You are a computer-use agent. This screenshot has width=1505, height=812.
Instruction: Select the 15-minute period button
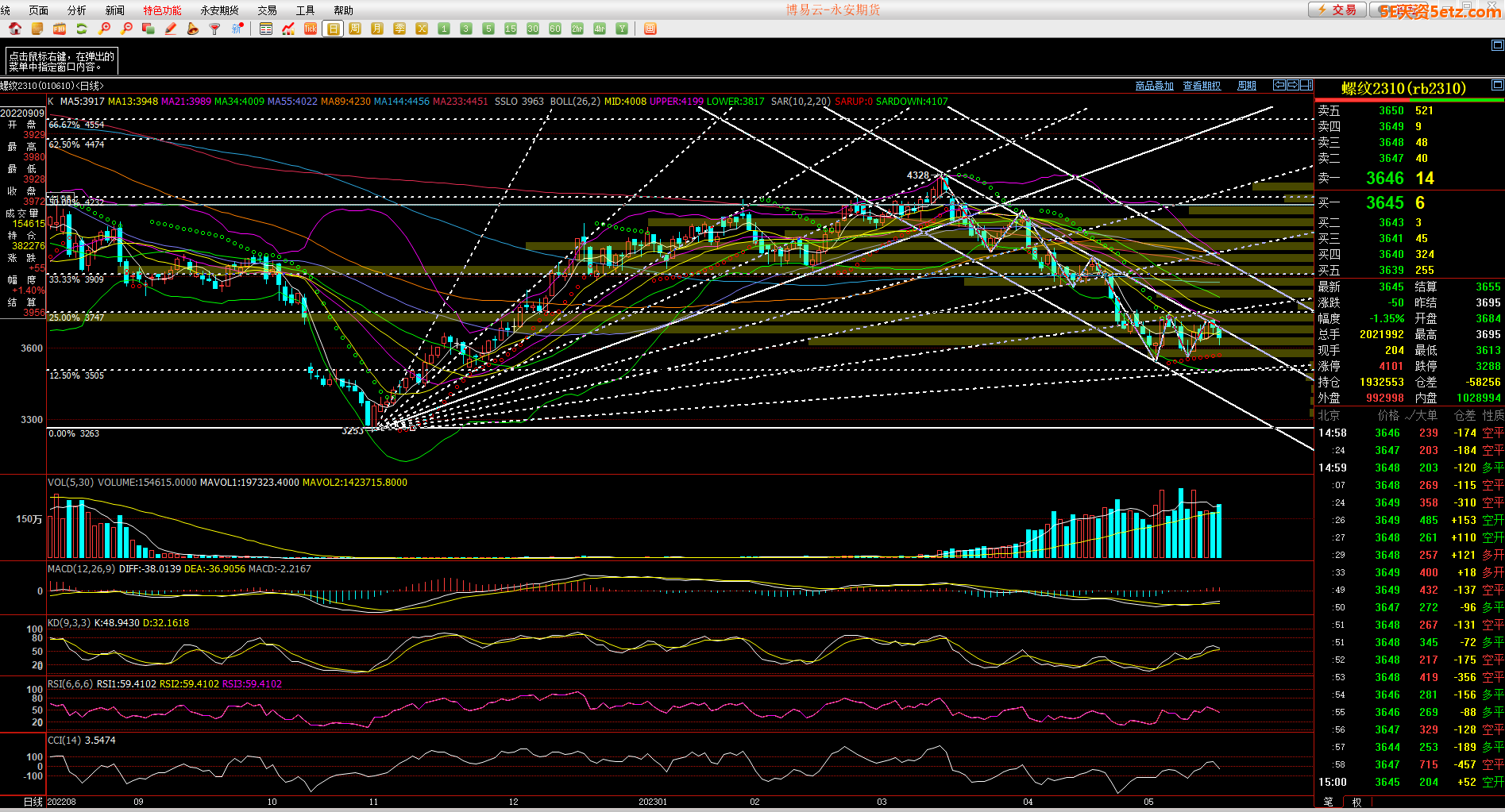click(x=511, y=29)
